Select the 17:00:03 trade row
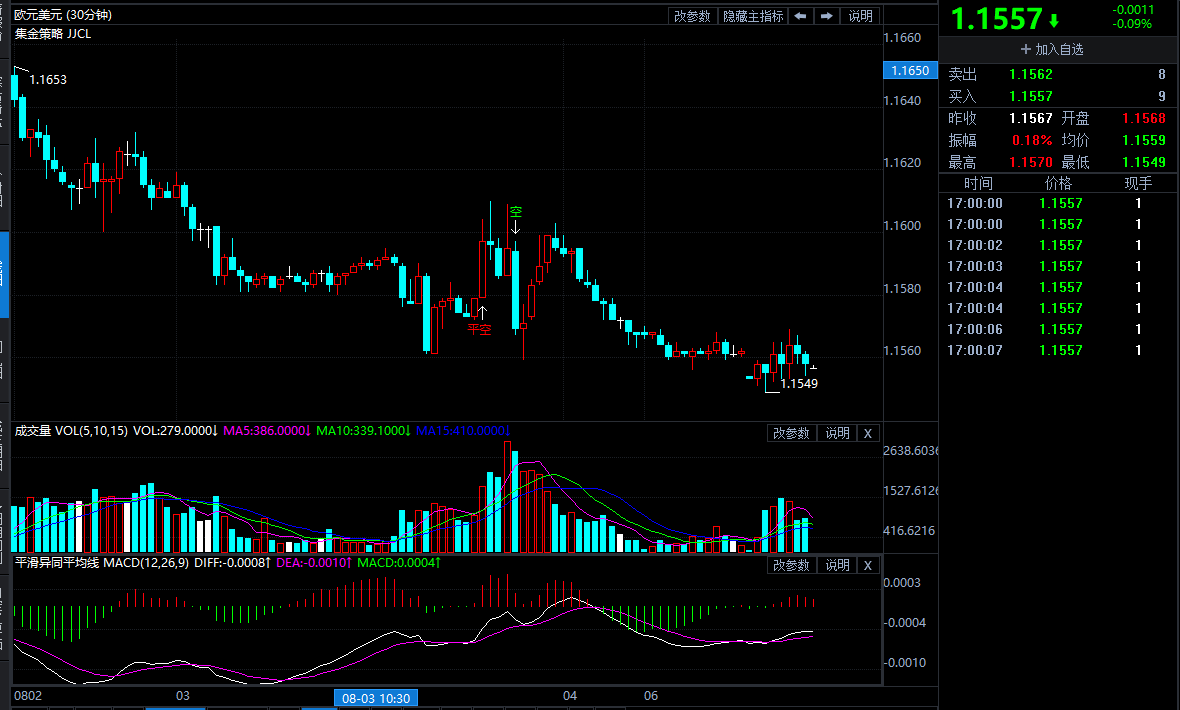 (x=1057, y=267)
